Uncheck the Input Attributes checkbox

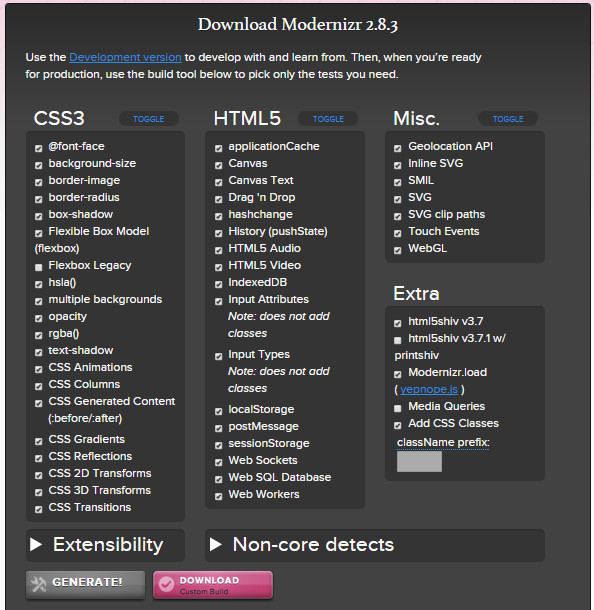(219, 301)
